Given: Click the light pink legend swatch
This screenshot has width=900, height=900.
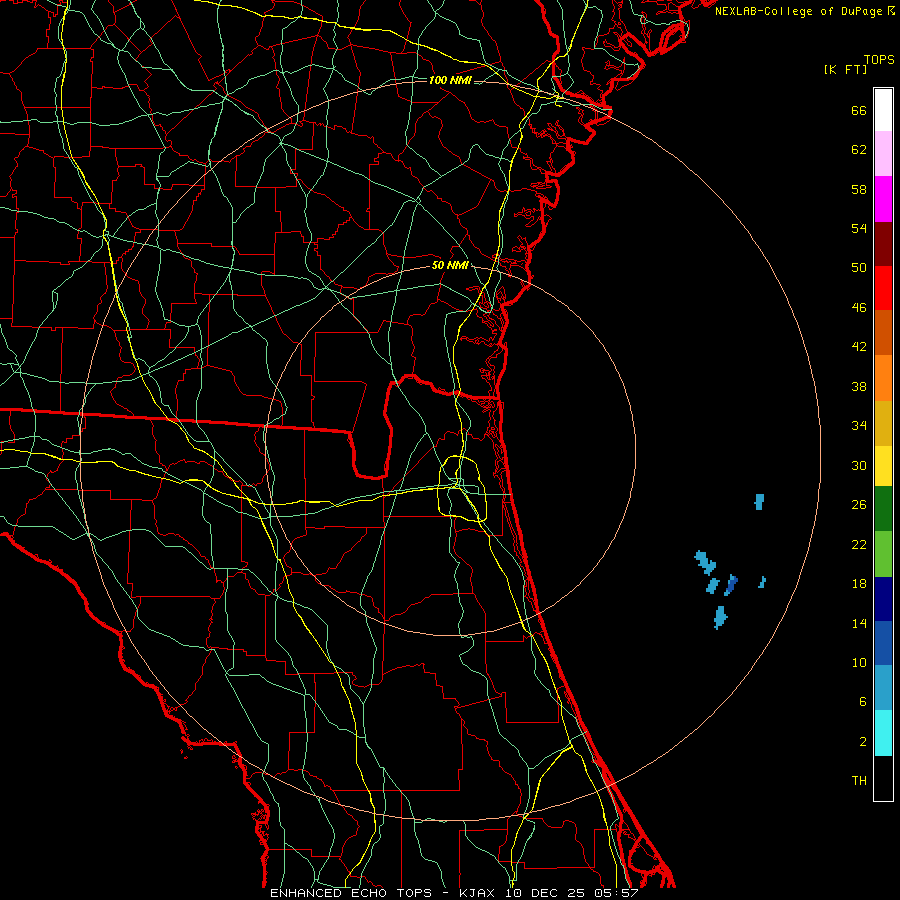Looking at the screenshot, I should pos(883,153).
